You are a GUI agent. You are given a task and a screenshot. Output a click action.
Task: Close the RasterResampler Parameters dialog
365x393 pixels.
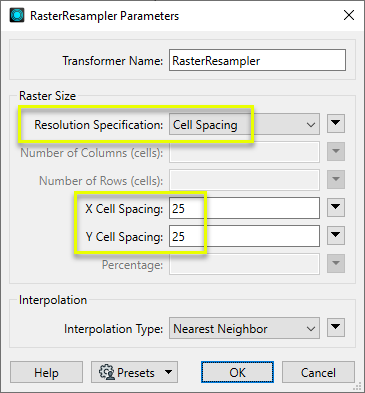tap(349, 15)
